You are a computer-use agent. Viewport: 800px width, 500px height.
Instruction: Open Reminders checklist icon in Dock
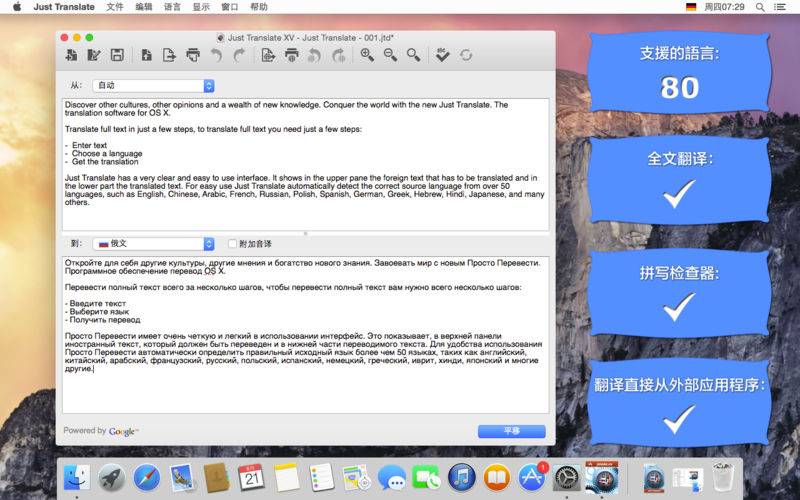(x=321, y=478)
